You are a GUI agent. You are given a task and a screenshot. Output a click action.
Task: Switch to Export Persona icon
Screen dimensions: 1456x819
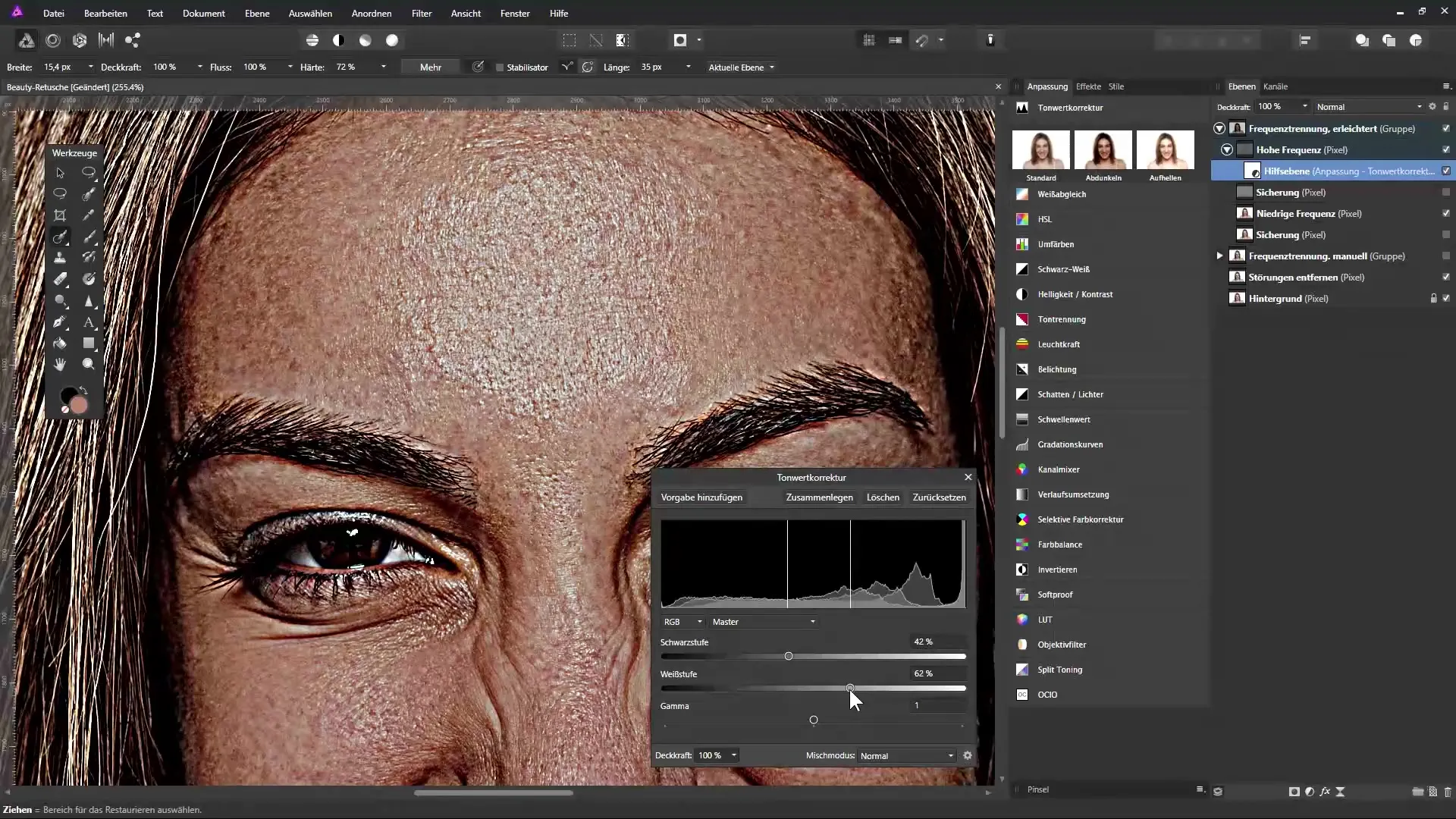133,40
